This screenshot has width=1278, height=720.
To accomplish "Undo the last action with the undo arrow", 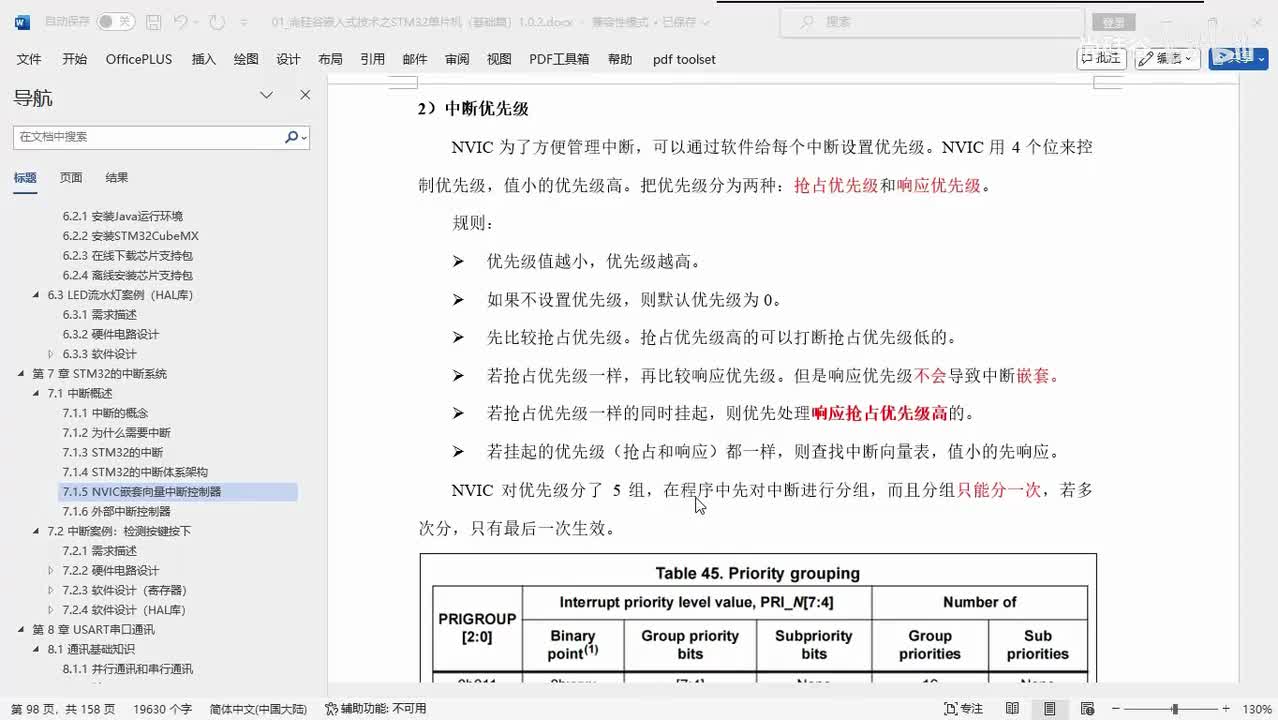I will [180, 21].
